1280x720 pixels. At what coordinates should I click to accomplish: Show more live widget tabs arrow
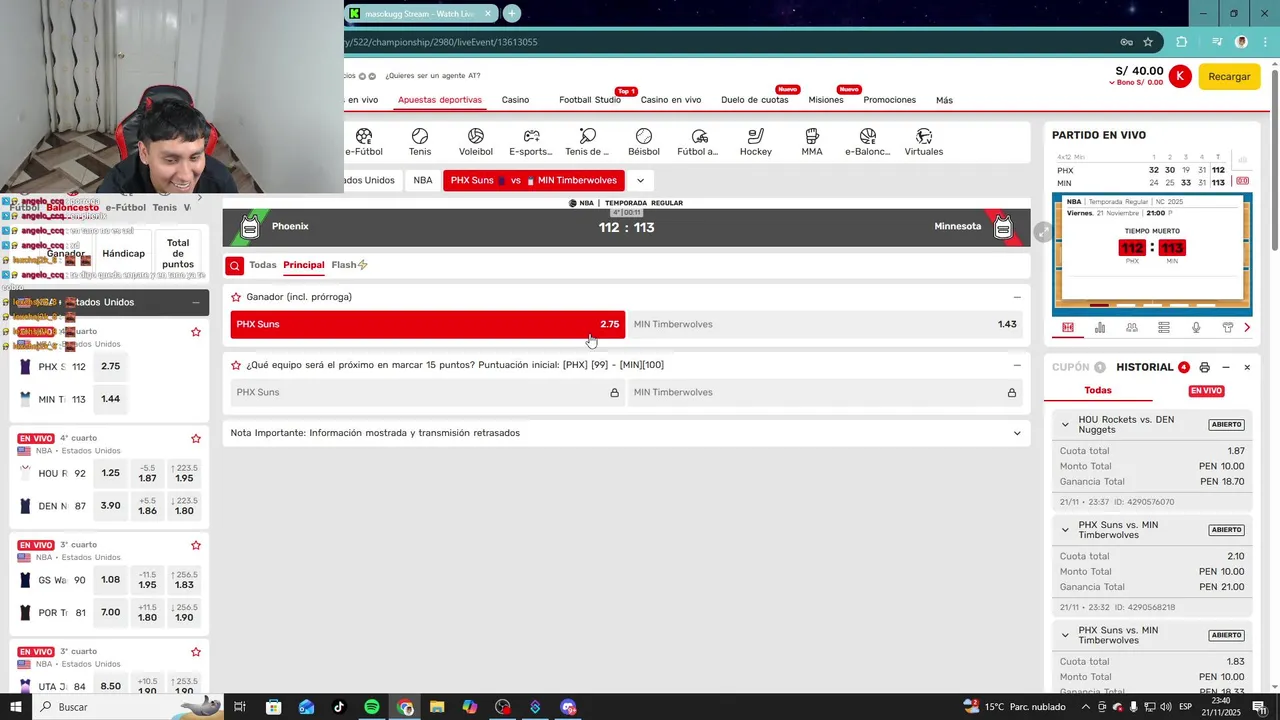point(1247,327)
